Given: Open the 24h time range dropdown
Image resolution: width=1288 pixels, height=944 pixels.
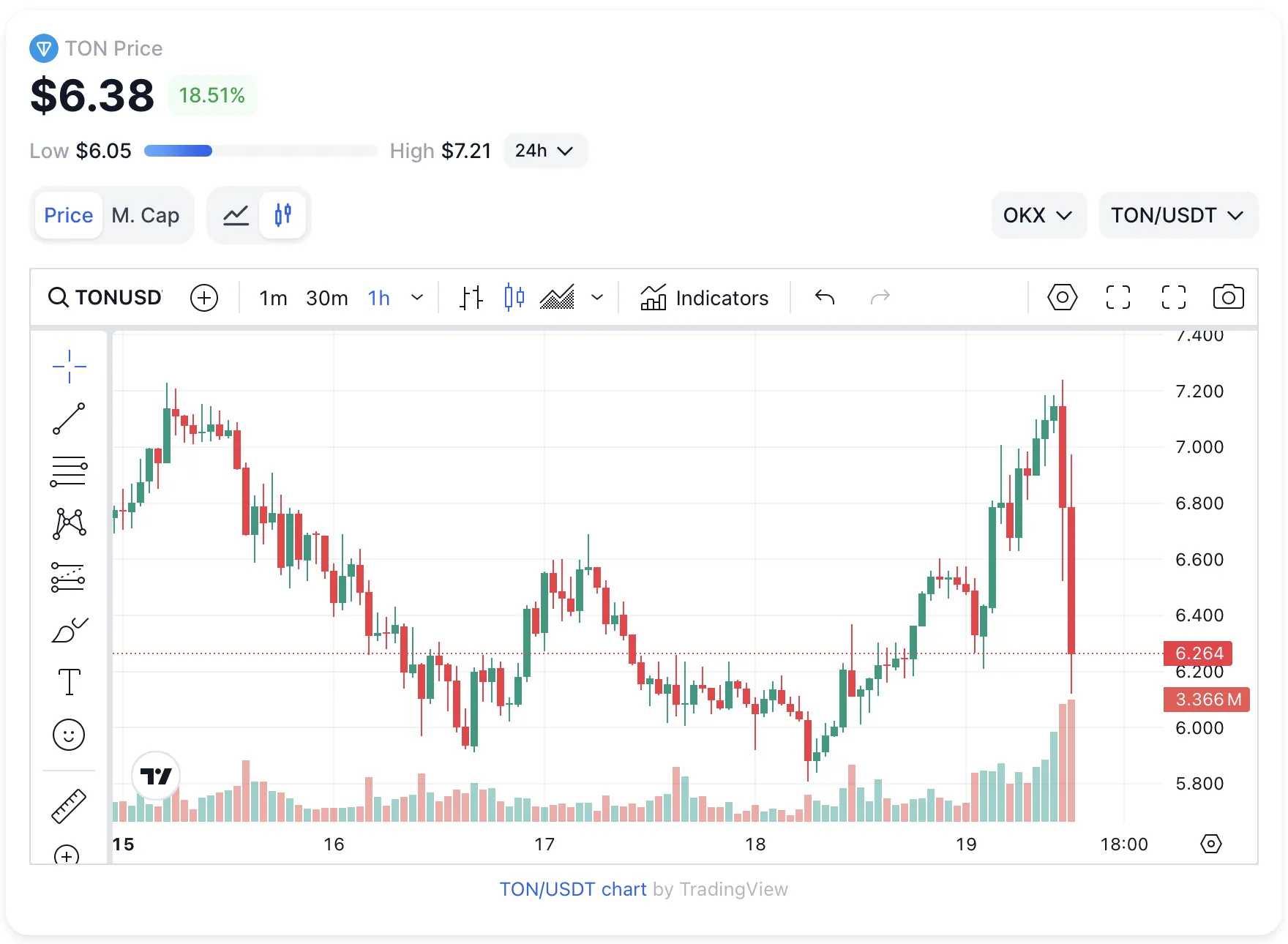Looking at the screenshot, I should click(x=544, y=151).
